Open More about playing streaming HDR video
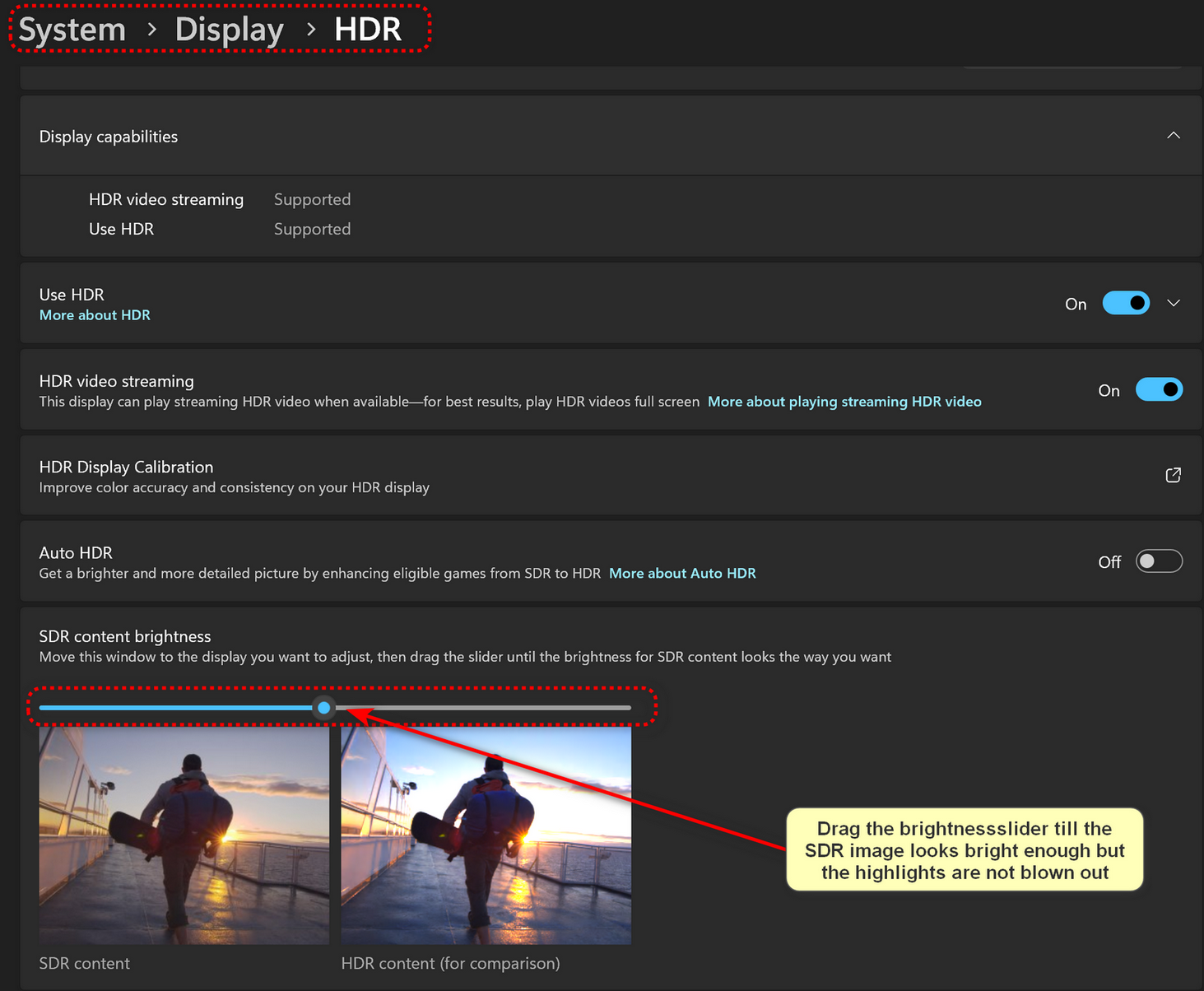The image size is (1204, 991). coord(844,402)
